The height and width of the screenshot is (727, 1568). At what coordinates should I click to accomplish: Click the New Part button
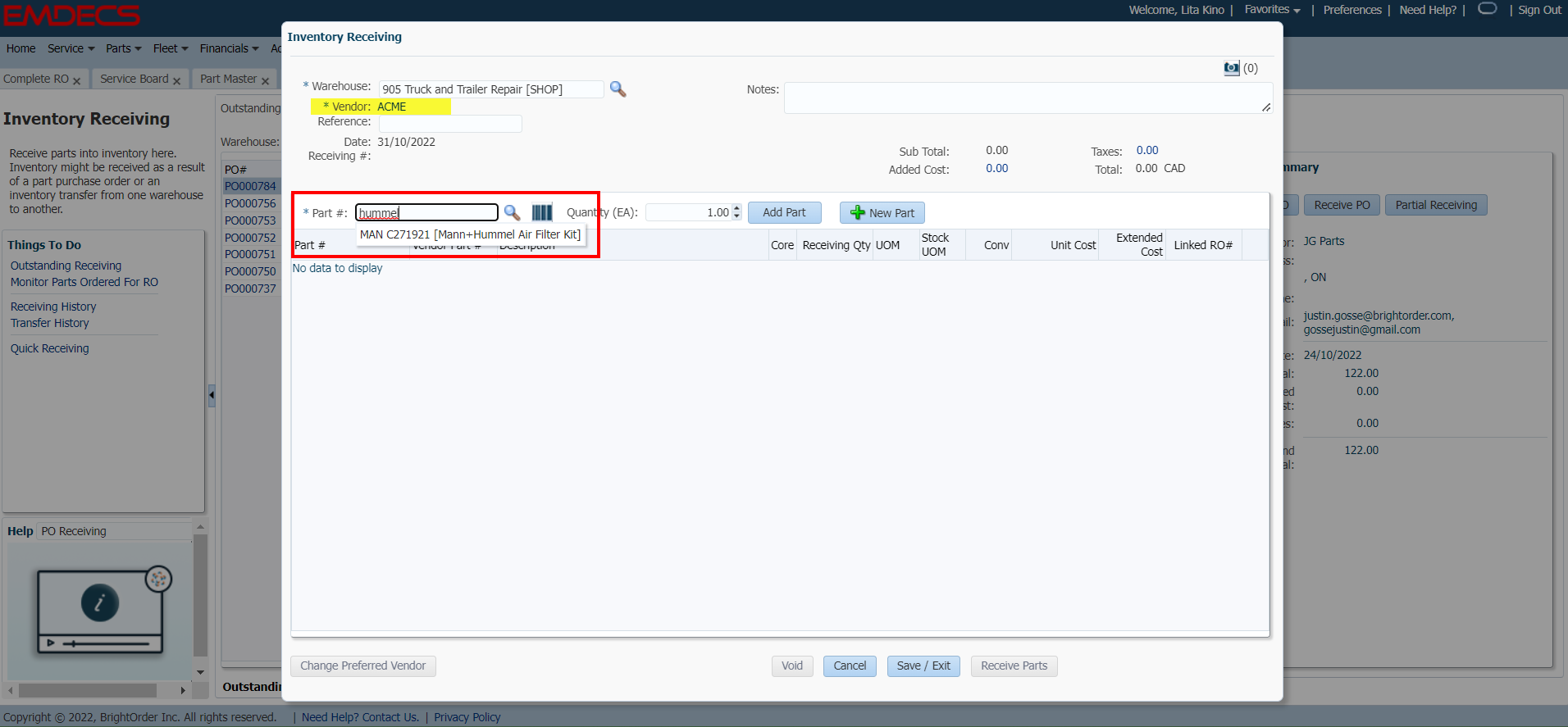point(882,213)
